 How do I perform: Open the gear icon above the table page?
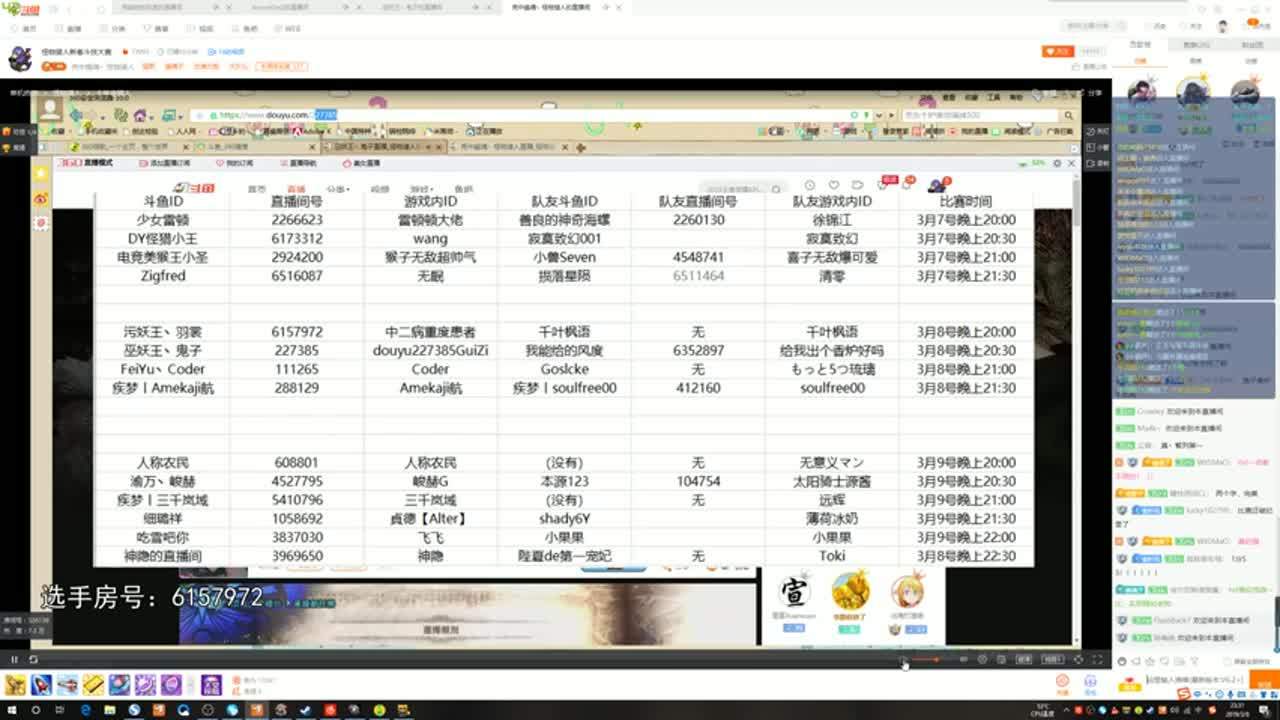coord(1059,162)
